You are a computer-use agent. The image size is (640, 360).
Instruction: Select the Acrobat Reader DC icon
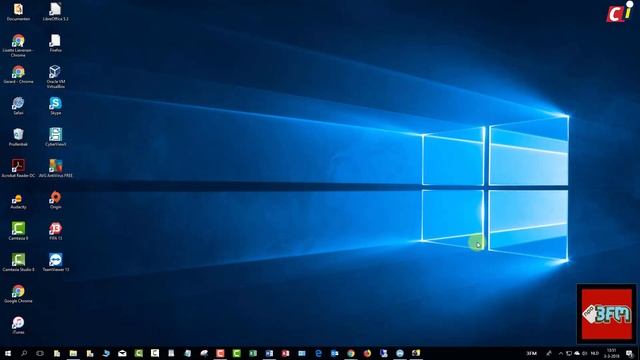pos(18,168)
